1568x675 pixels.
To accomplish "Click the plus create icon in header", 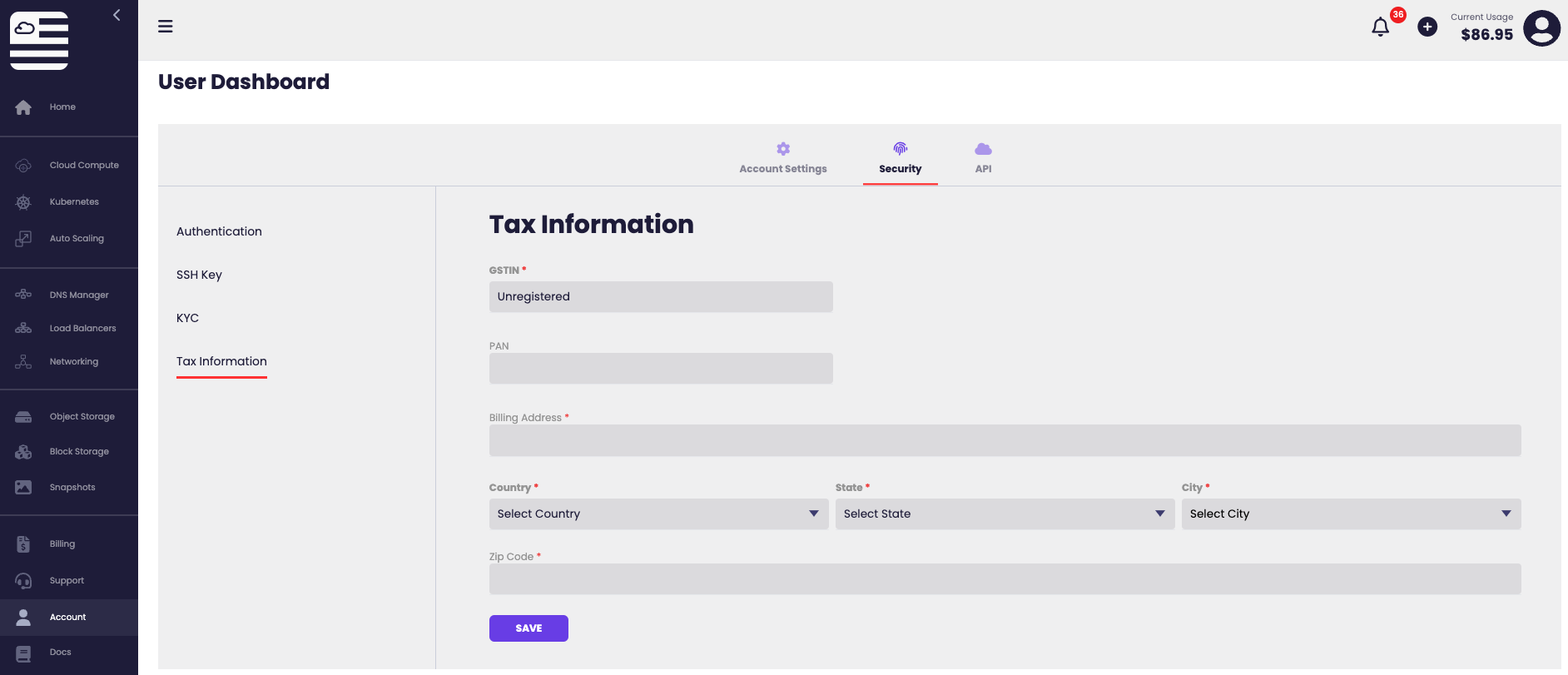I will point(1427,27).
